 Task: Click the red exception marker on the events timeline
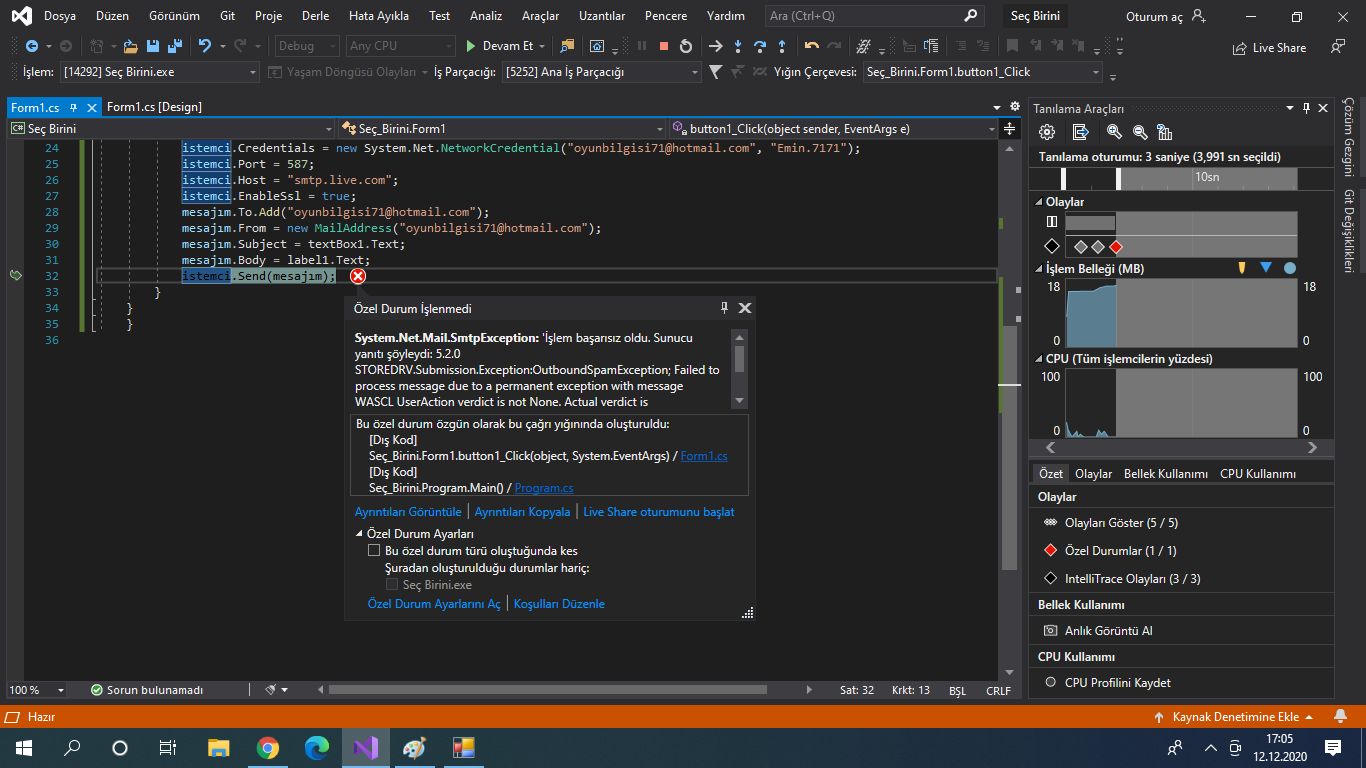point(1116,246)
